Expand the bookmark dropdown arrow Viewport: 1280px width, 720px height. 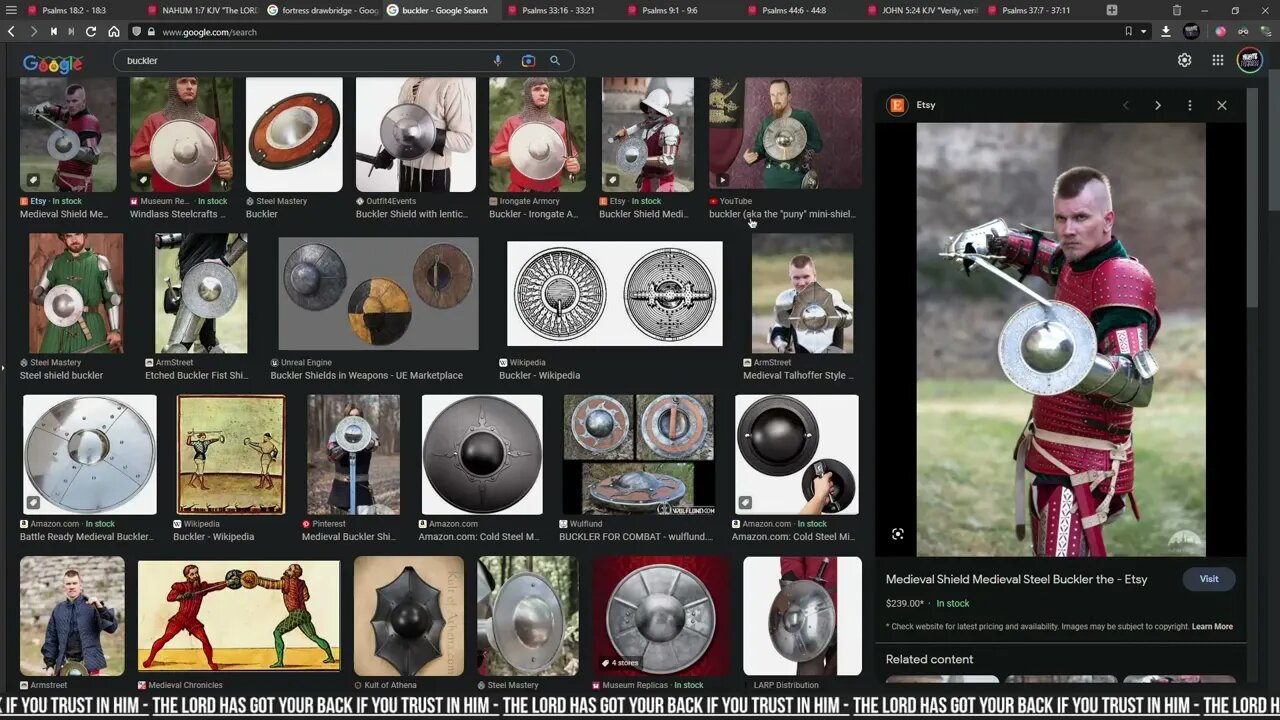click(x=1142, y=32)
